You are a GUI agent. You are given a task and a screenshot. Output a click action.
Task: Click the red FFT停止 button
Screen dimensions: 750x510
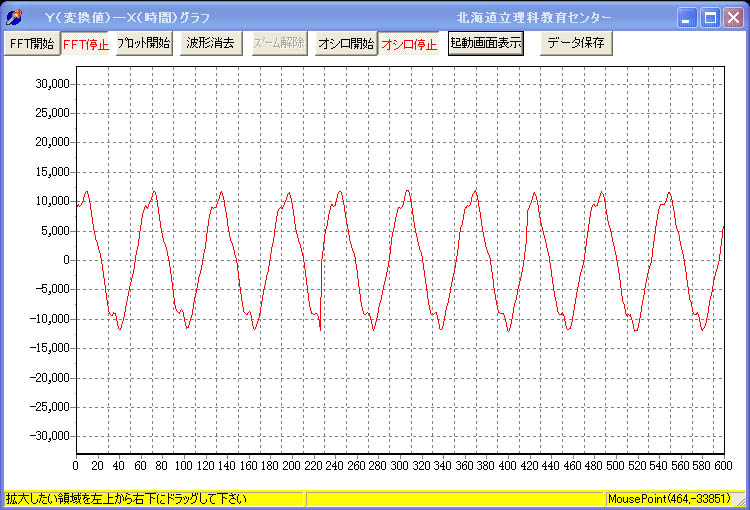(x=86, y=44)
